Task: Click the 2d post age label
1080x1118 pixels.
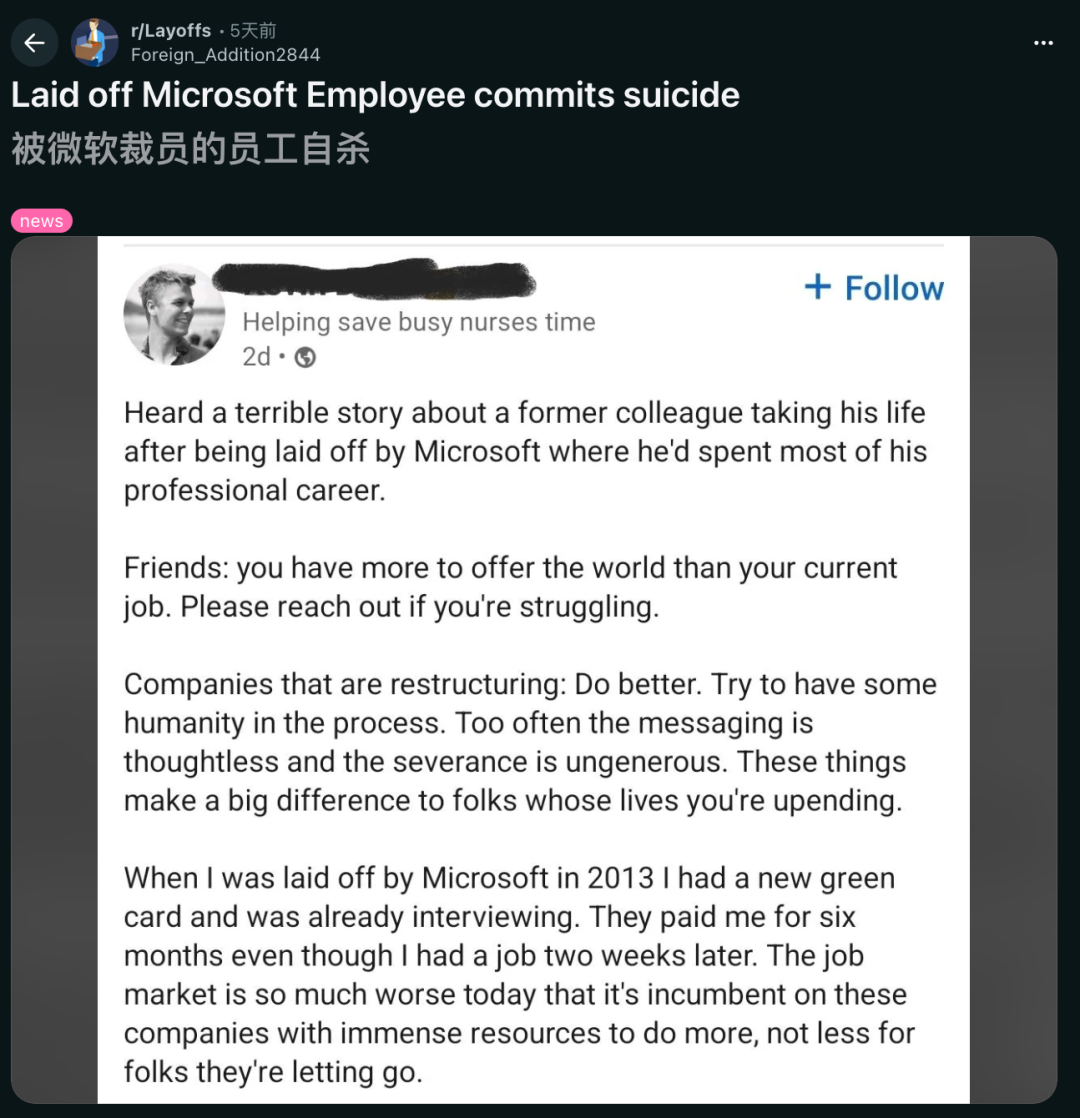Action: pyautogui.click(x=256, y=357)
